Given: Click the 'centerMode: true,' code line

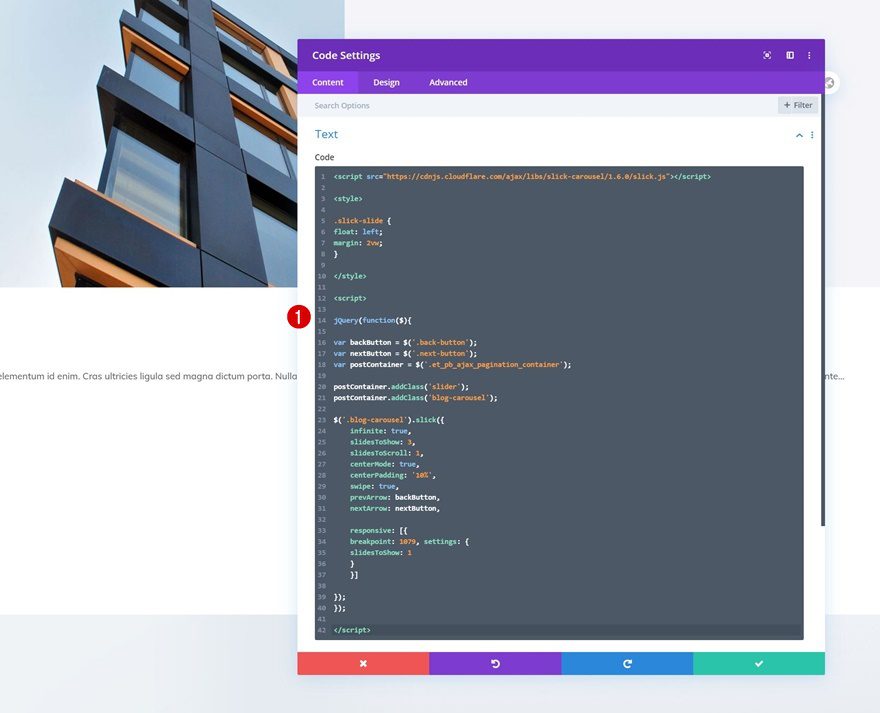Looking at the screenshot, I should (x=384, y=464).
